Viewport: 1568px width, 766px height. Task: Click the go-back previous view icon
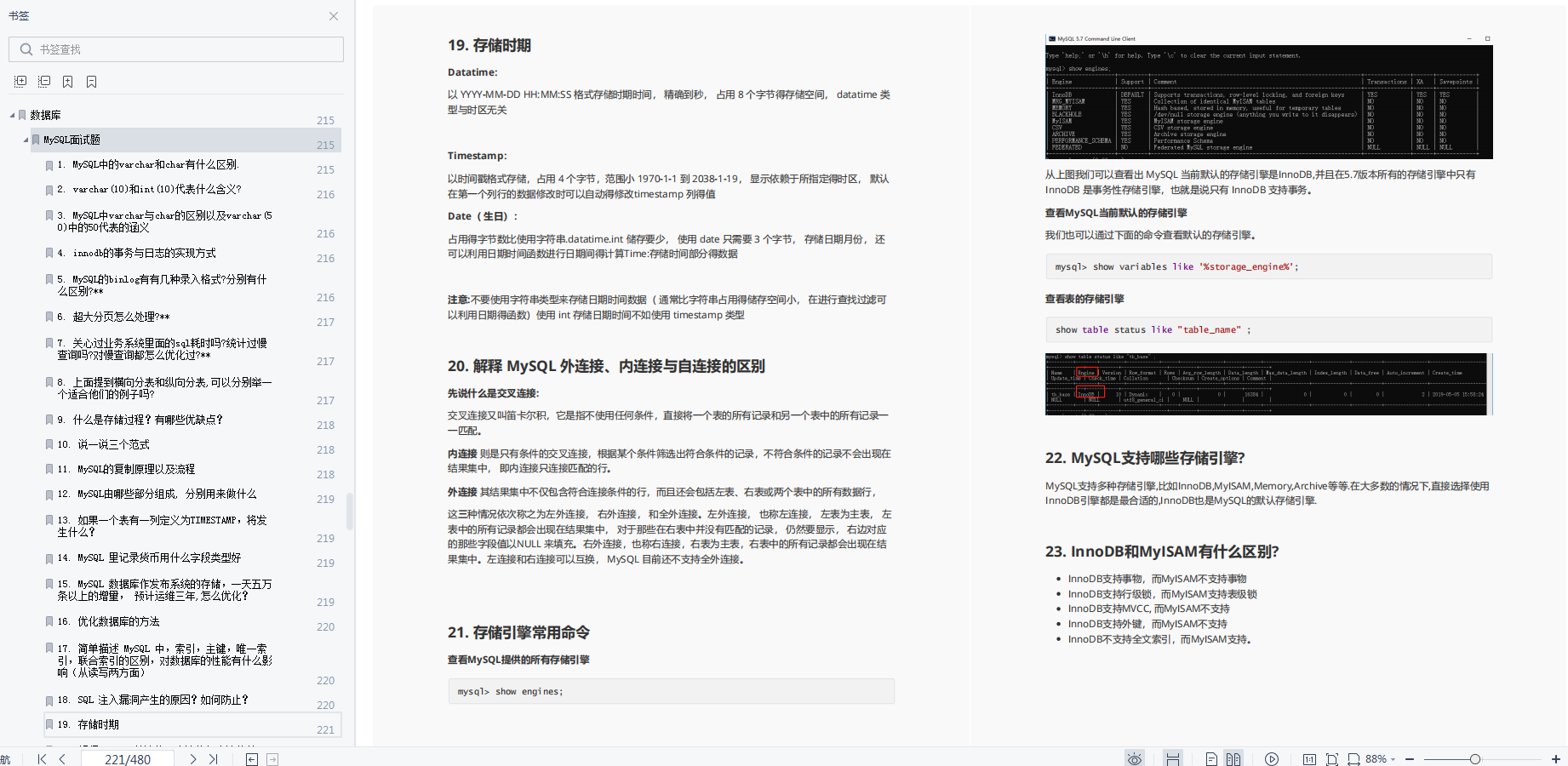[252, 759]
